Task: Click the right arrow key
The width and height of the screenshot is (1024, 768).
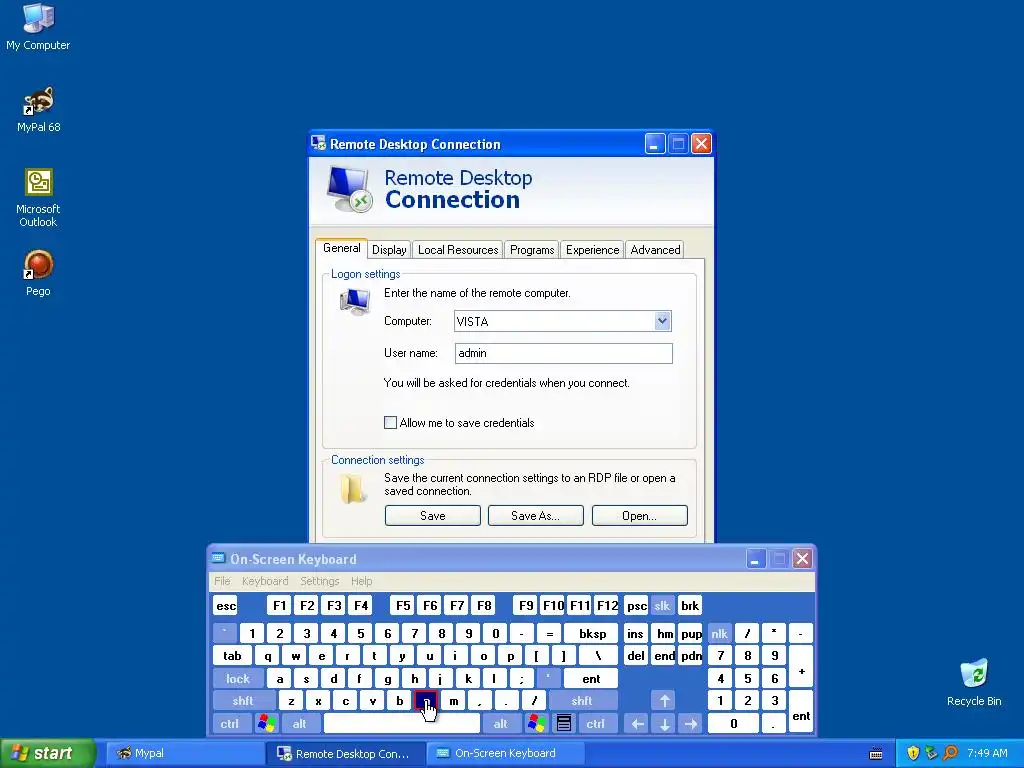Action: click(x=691, y=724)
